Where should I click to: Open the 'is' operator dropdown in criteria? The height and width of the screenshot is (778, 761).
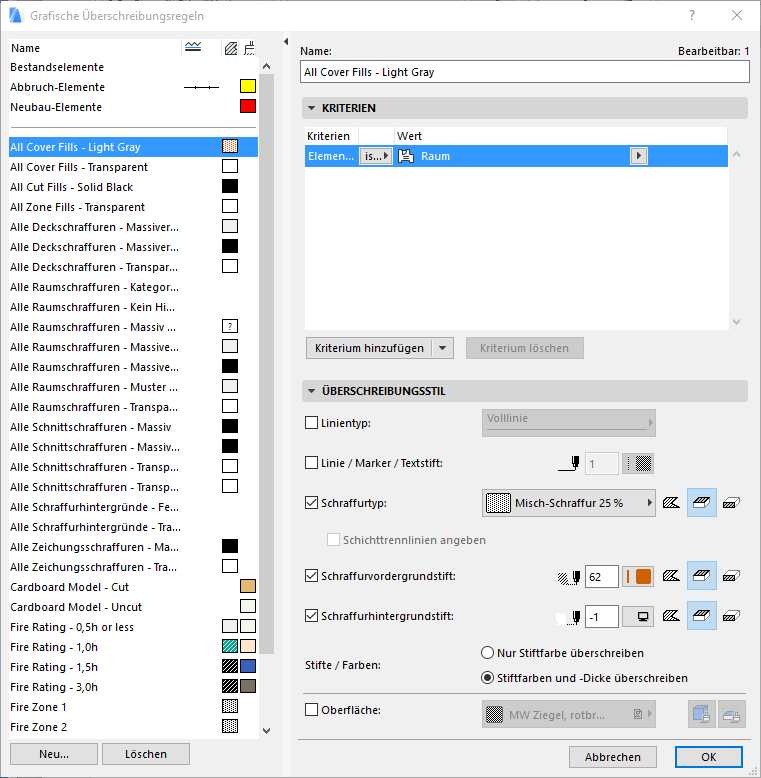376,156
